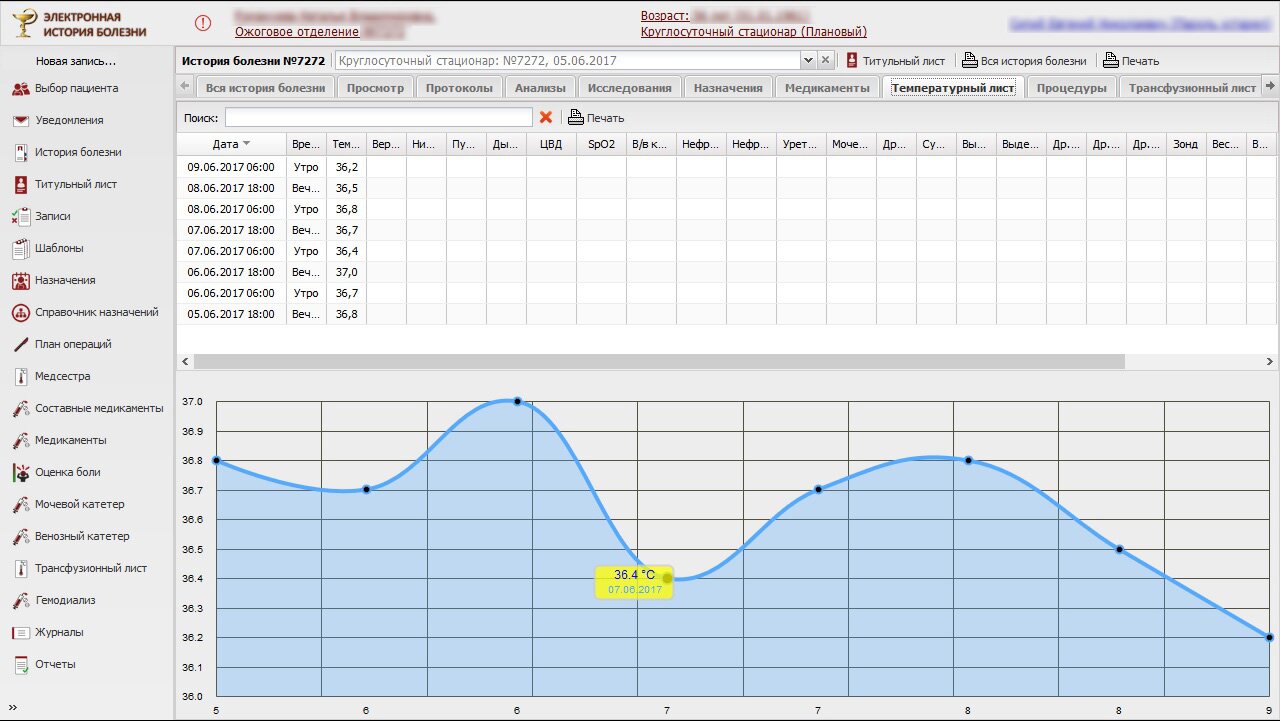This screenshot has height=721, width=1280.
Task: Click the red warning alert icon in header
Action: pos(203,23)
